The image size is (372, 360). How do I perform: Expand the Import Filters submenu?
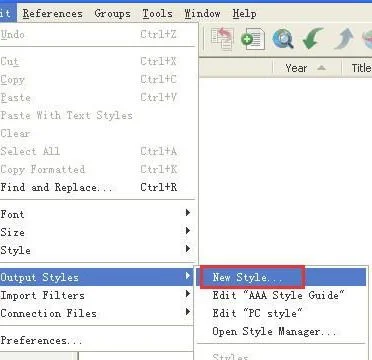click(x=96, y=295)
